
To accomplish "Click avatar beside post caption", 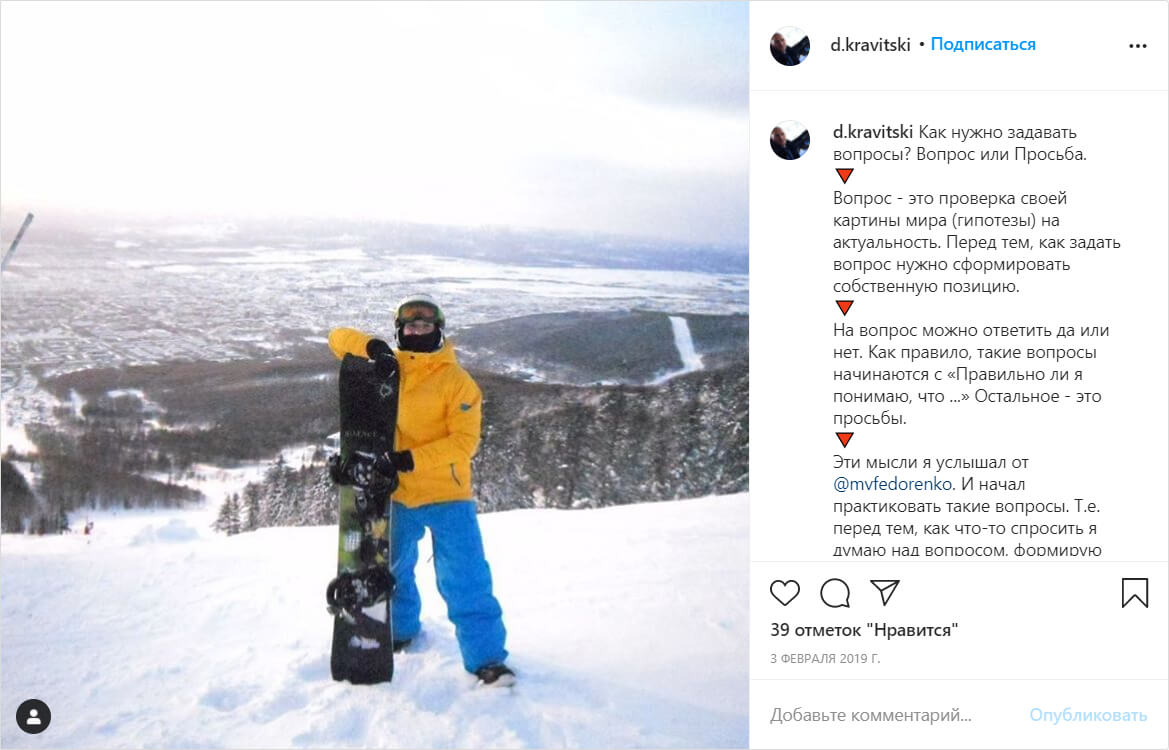I will coord(790,140).
